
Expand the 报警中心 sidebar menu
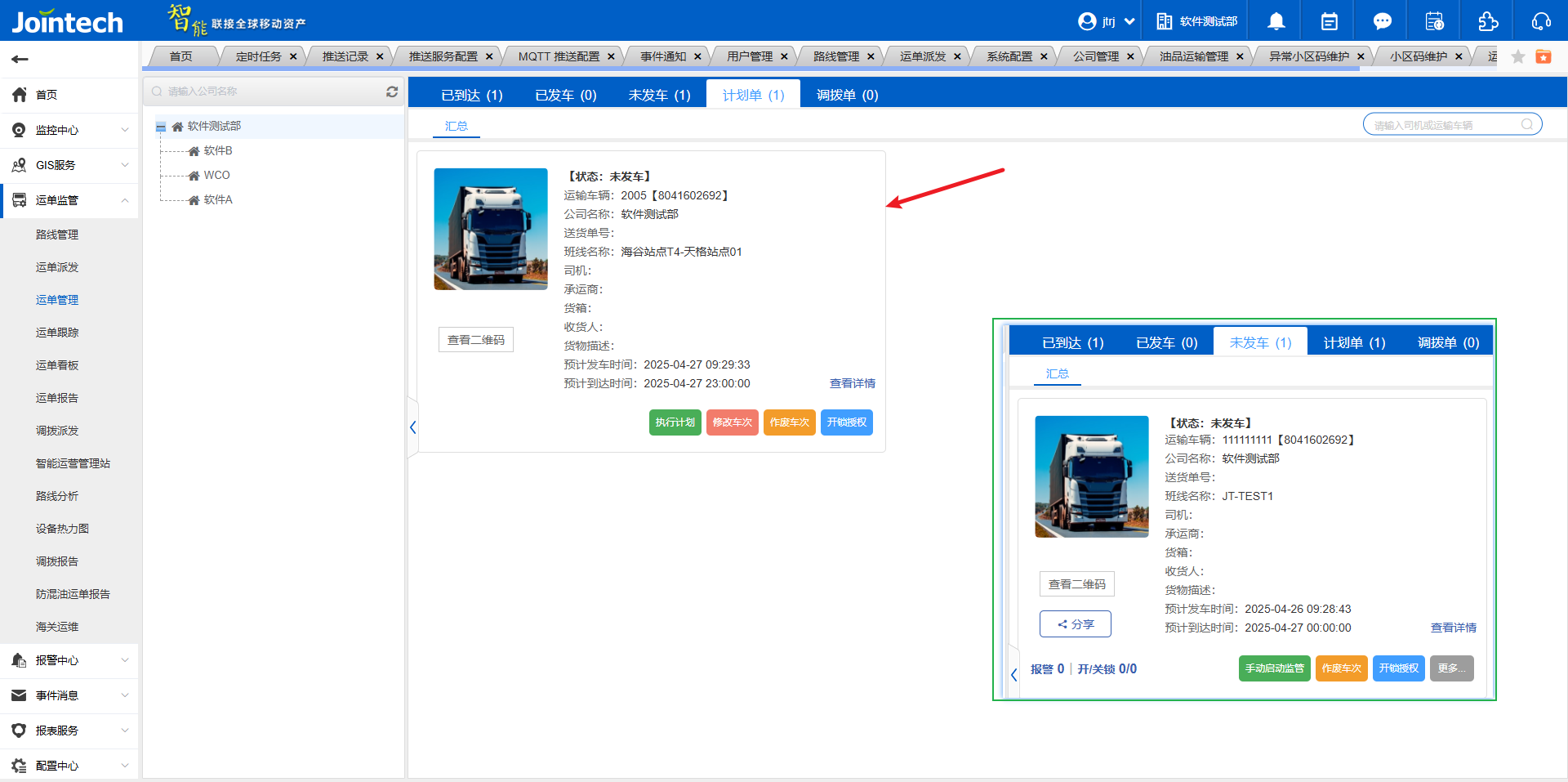point(69,660)
